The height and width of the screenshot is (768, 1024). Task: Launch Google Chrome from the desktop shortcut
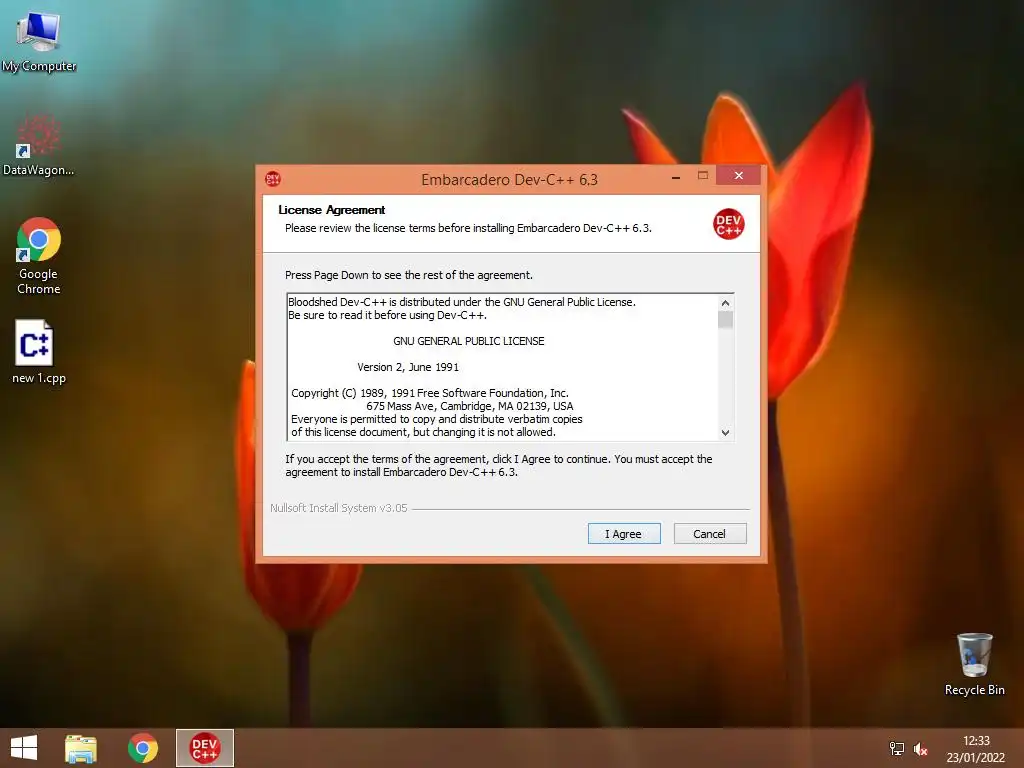(x=39, y=256)
